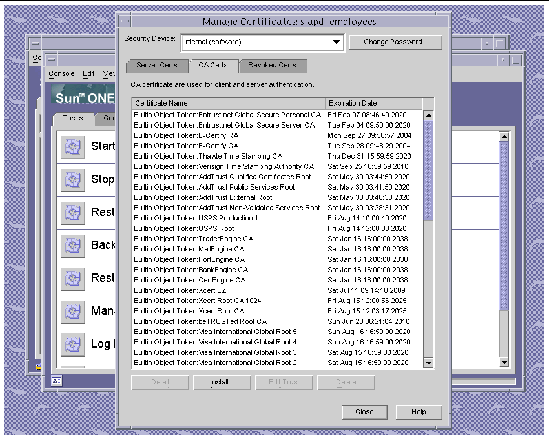Click the Thawte row's Thu Dec 31 expiration date

point(369,156)
